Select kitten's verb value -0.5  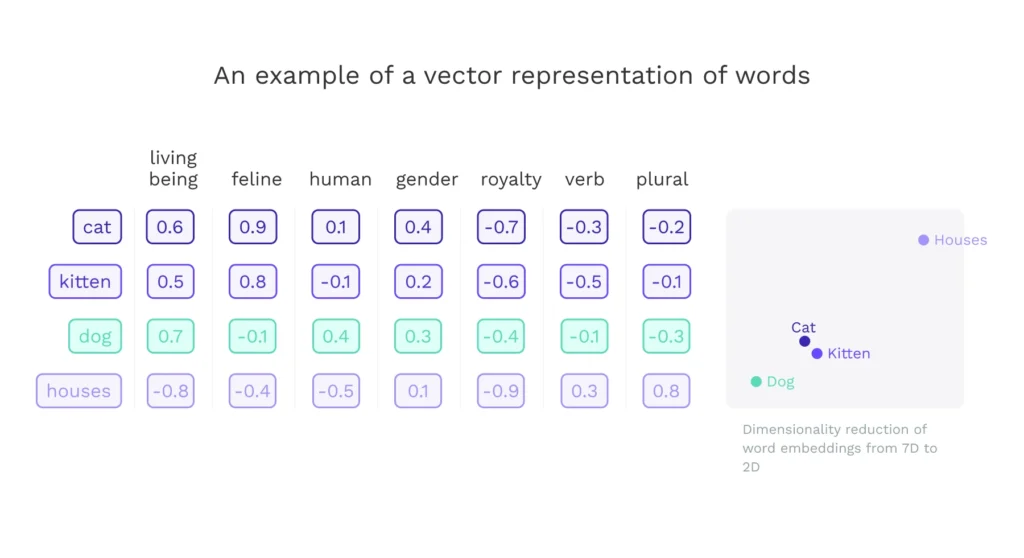point(583,281)
